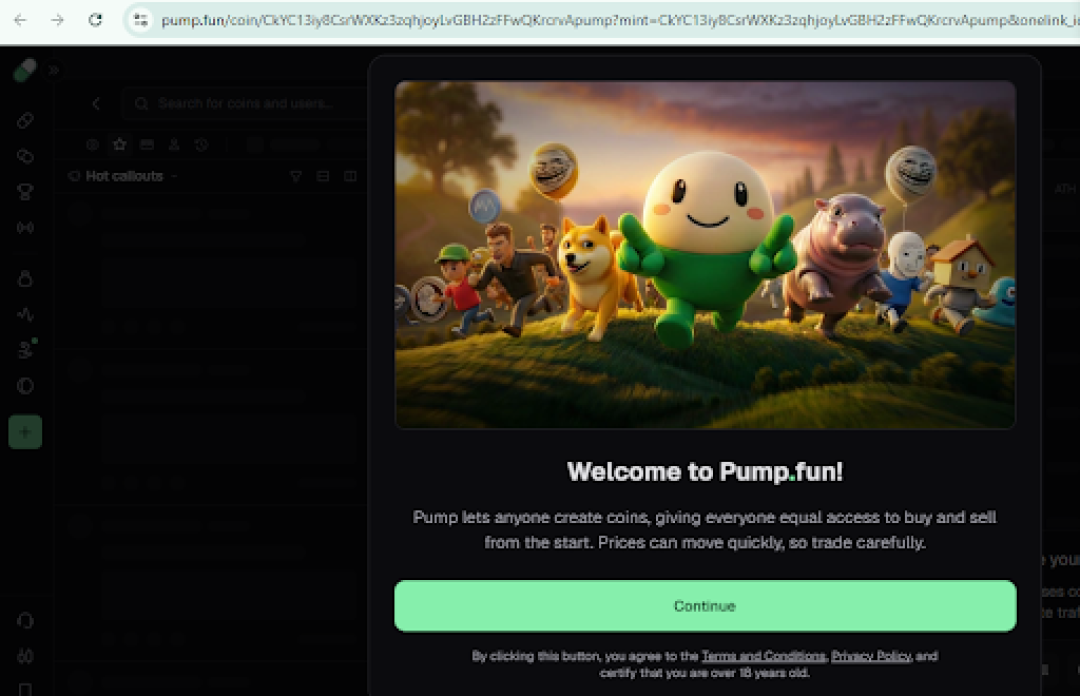Screen dimensions: 1080x696
Task: Open the filter funnel icon for callouts
Action: (296, 176)
